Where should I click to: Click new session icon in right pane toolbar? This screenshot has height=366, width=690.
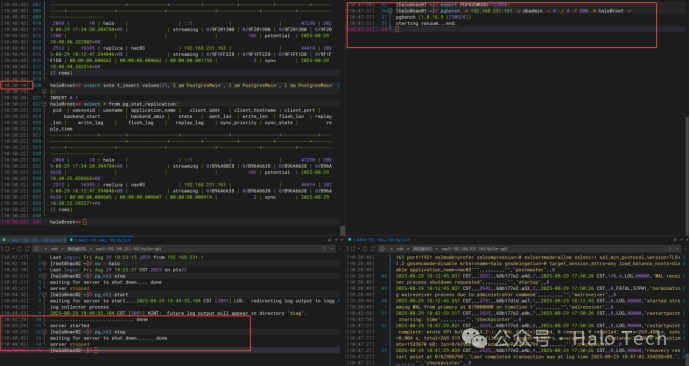click(x=353, y=249)
